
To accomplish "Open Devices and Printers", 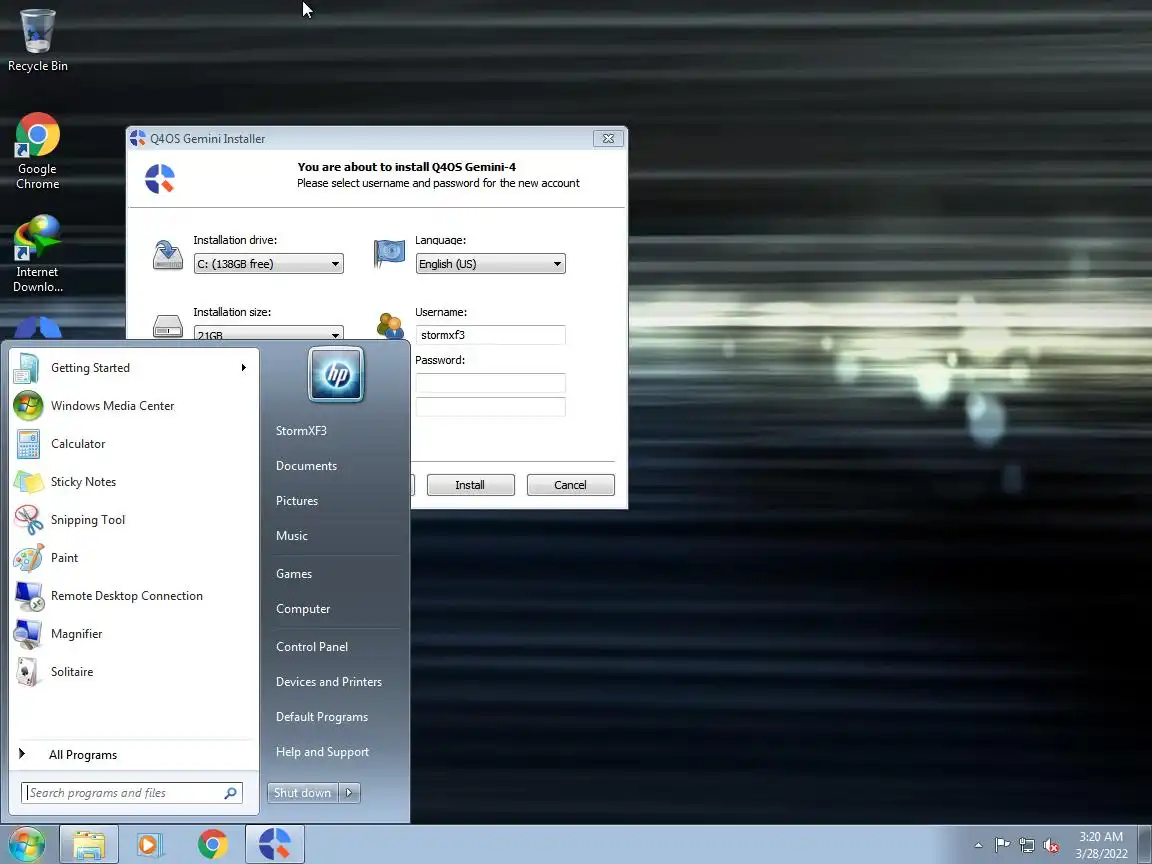I will click(328, 682).
